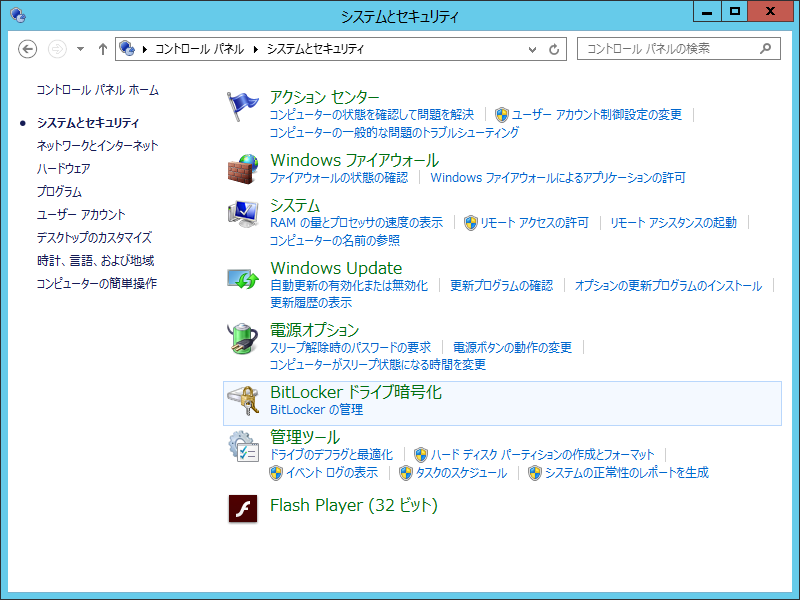
Task: Click リモート アシスタンスの起動
Action: 673,223
